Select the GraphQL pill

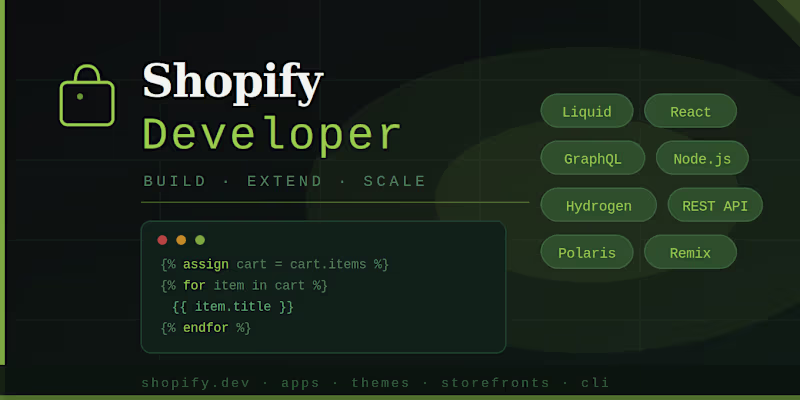click(x=593, y=158)
